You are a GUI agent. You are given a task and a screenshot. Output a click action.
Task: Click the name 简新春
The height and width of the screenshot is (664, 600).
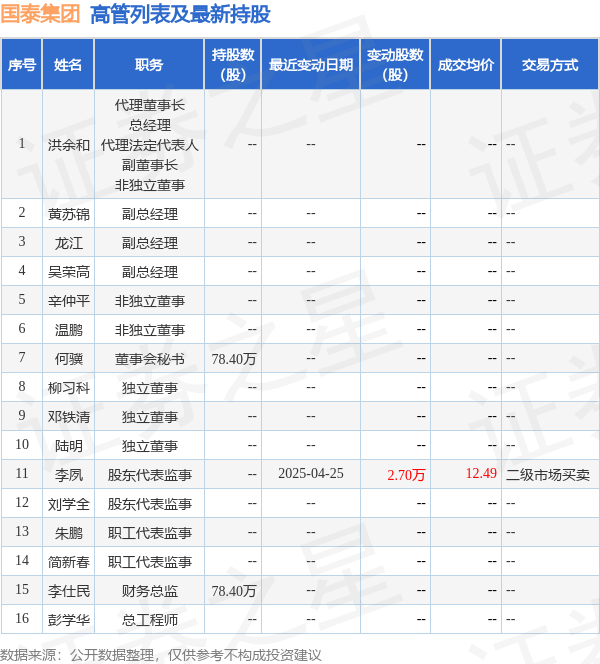69,562
